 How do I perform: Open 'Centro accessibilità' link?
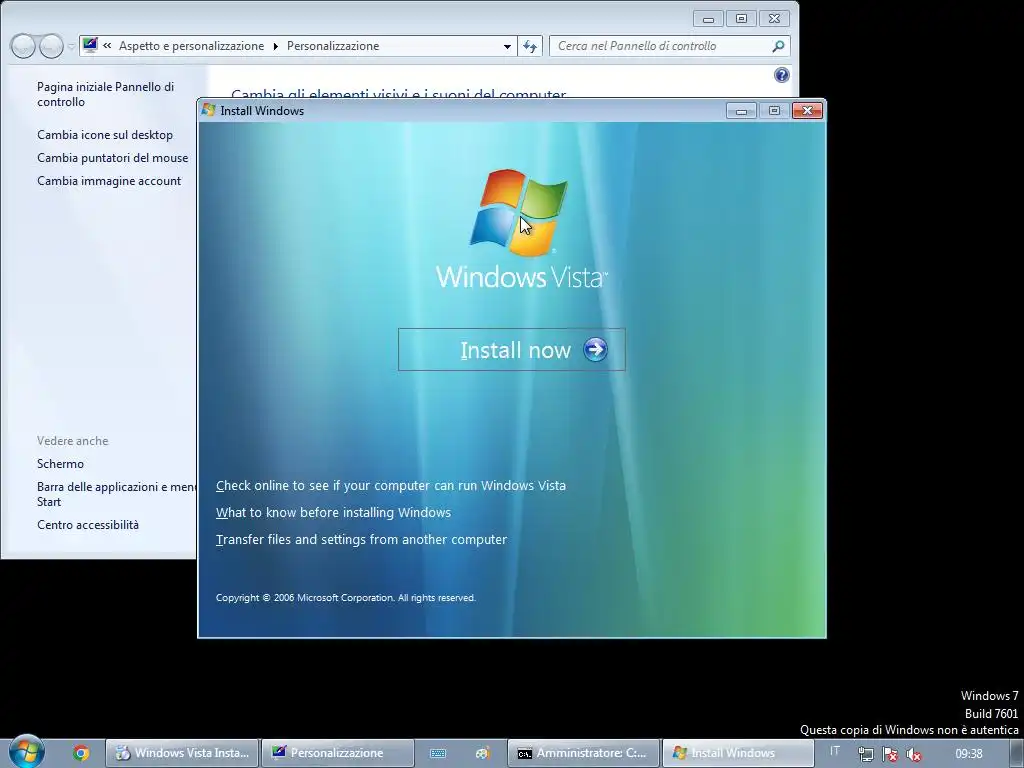pyautogui.click(x=88, y=524)
